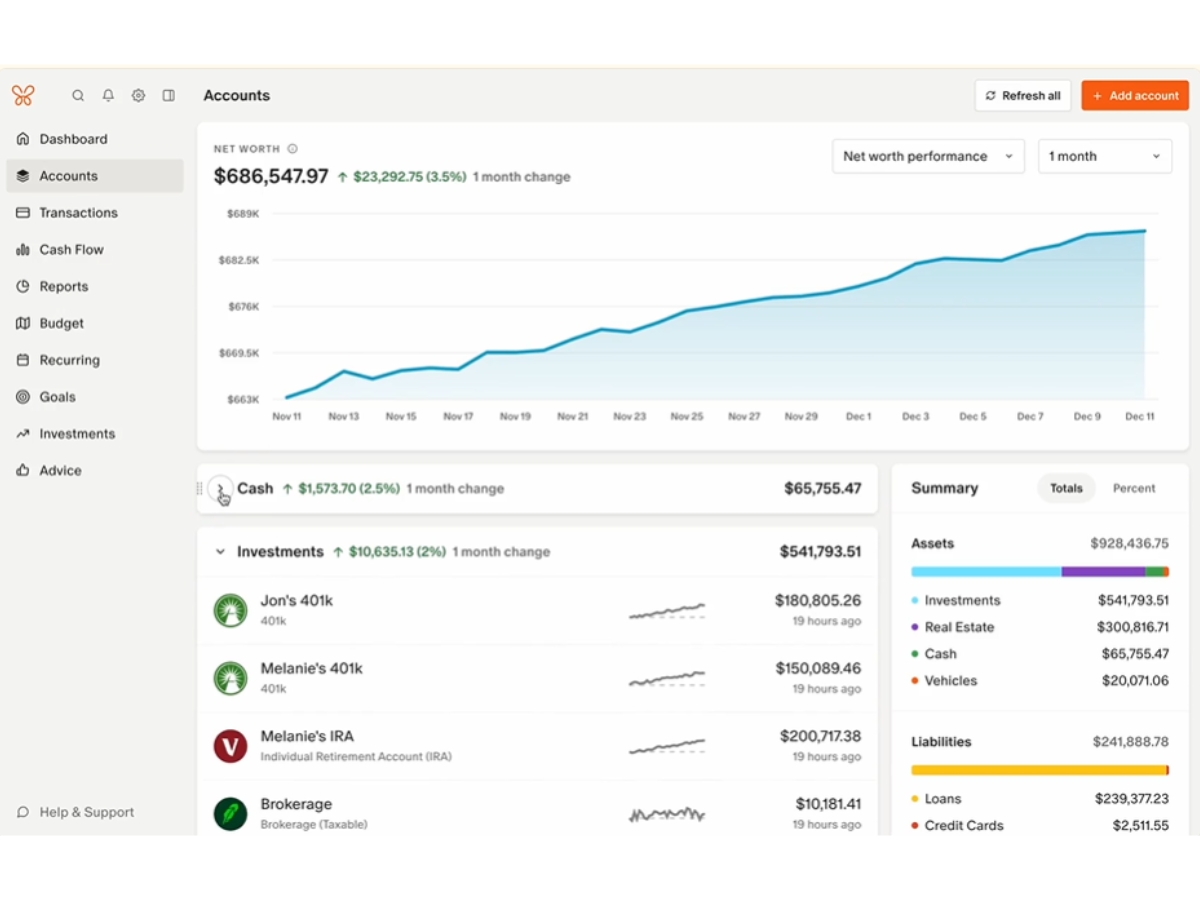Navigate to Investments in sidebar

pyautogui.click(x=95, y=434)
